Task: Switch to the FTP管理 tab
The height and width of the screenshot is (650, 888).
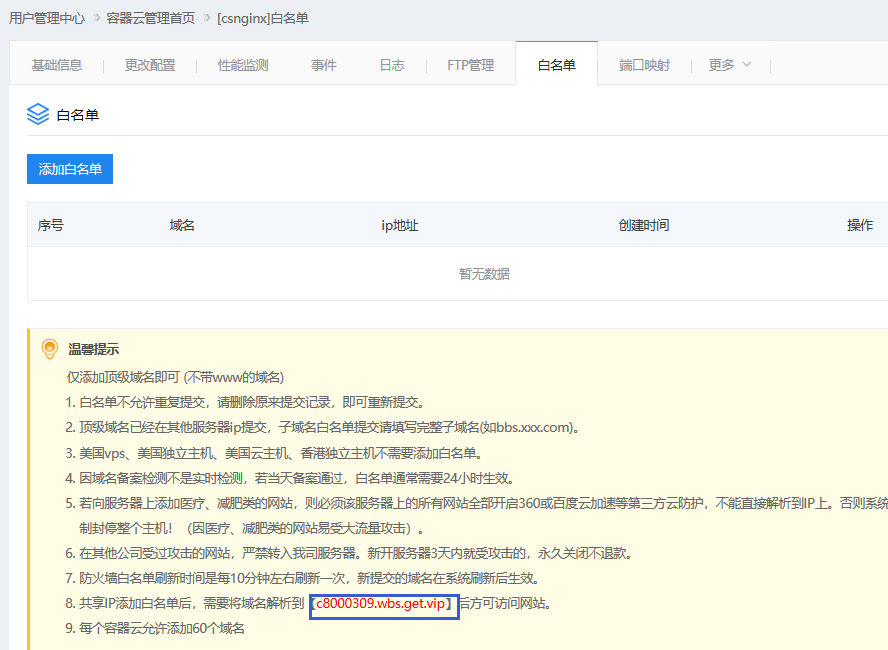Action: tap(470, 65)
